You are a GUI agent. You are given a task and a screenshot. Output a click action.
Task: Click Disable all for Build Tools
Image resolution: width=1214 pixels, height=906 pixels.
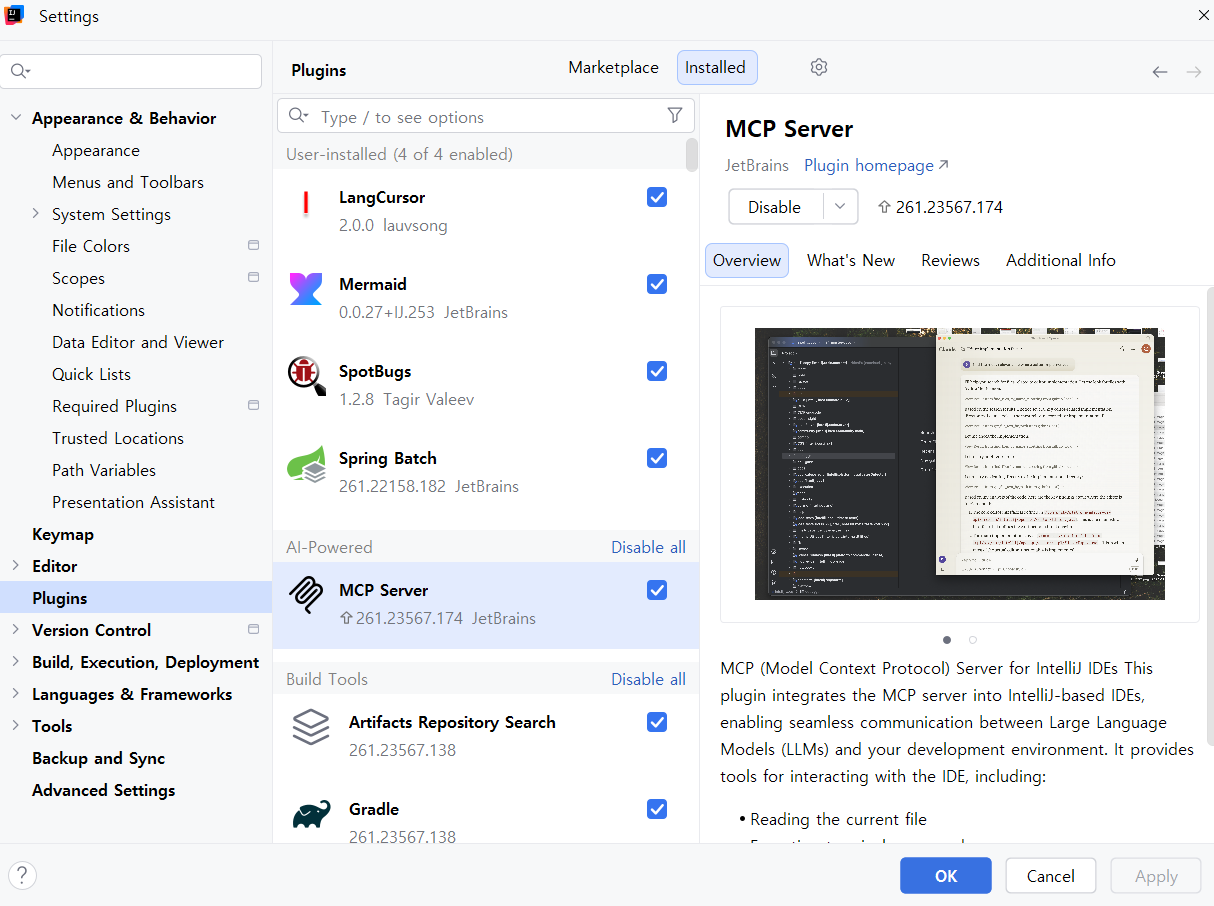(648, 679)
